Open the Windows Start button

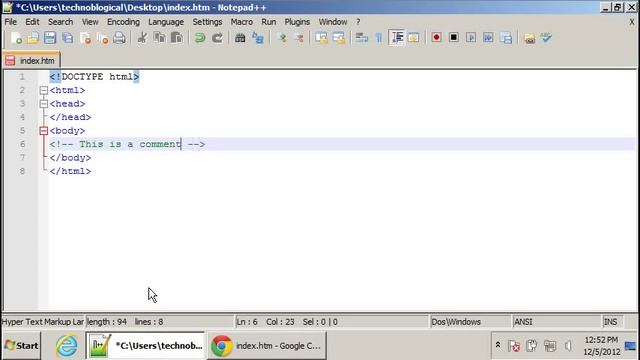tap(22, 346)
